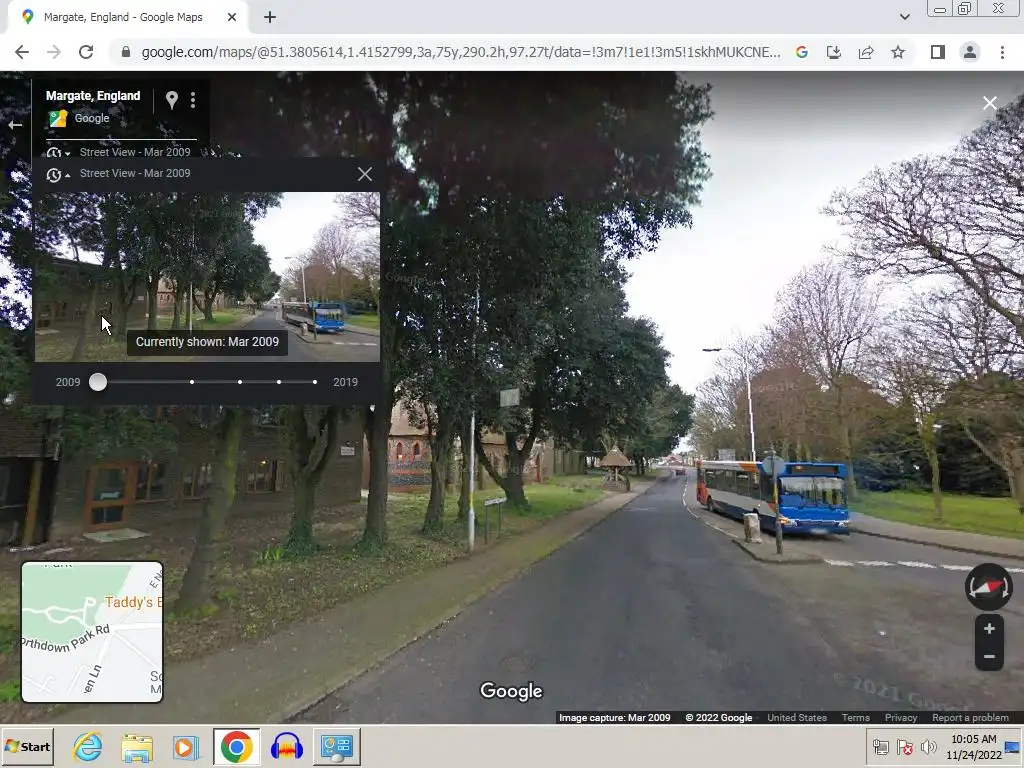Click the volume speaker tray icon
The height and width of the screenshot is (768, 1024).
[x=928, y=747]
